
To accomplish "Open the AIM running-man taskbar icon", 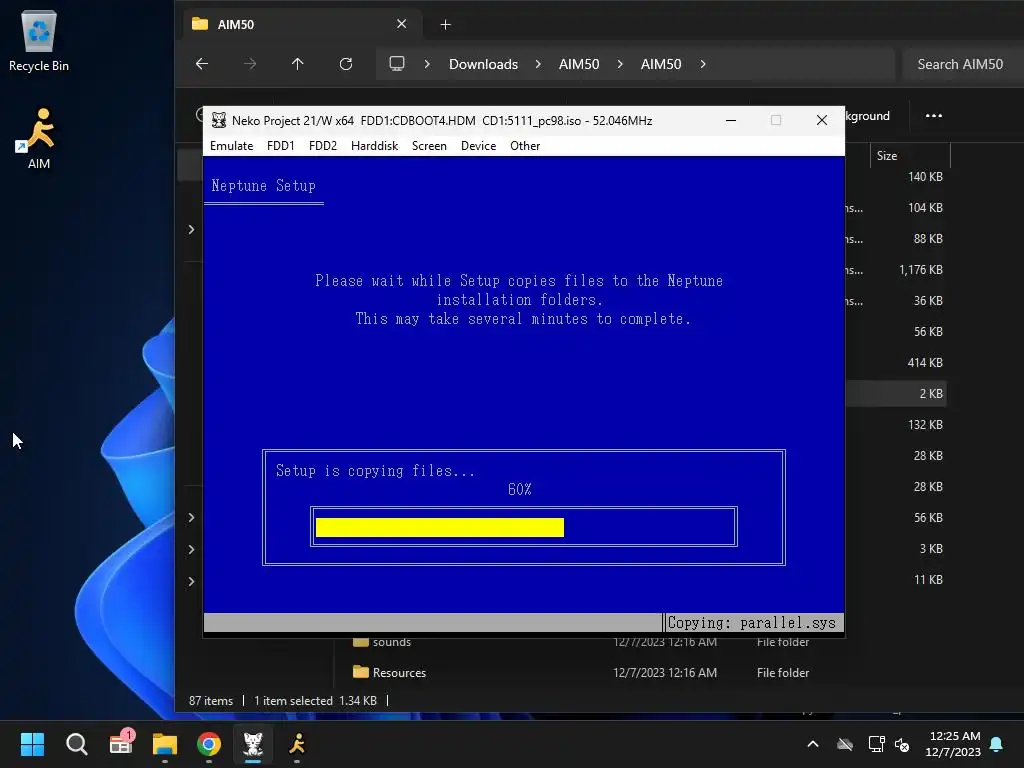I will coord(297,744).
